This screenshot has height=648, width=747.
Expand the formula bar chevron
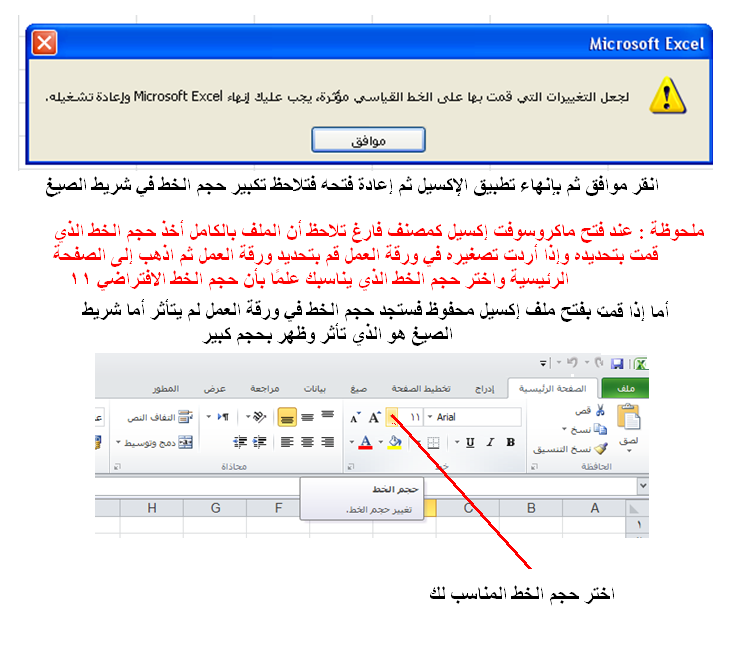[x=643, y=486]
